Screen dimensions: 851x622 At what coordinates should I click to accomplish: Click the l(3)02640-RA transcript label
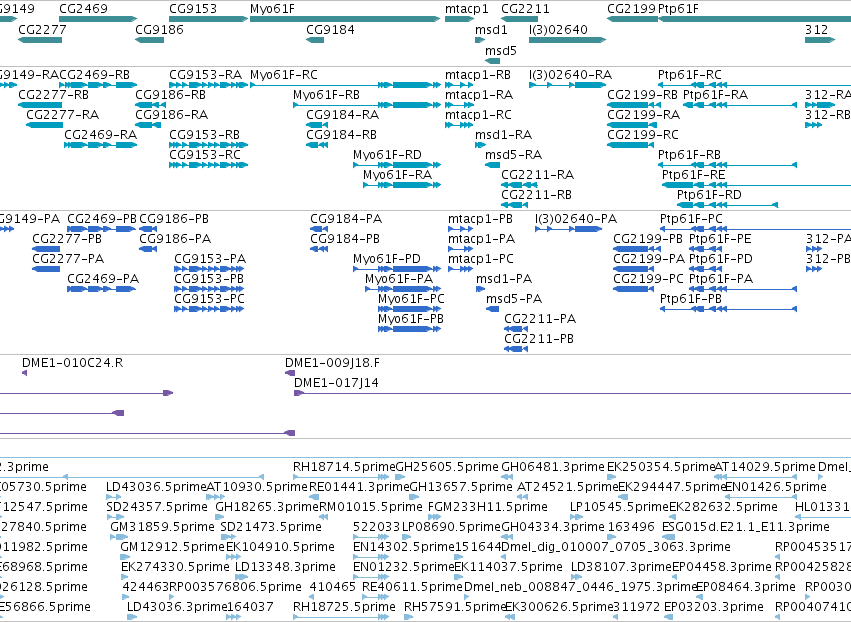pos(570,74)
